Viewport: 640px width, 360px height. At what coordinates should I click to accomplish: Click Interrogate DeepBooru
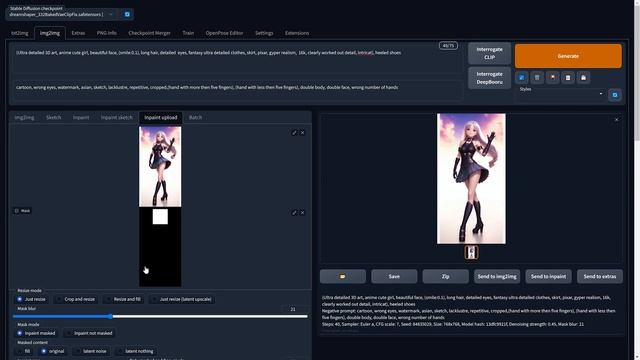pyautogui.click(x=489, y=78)
